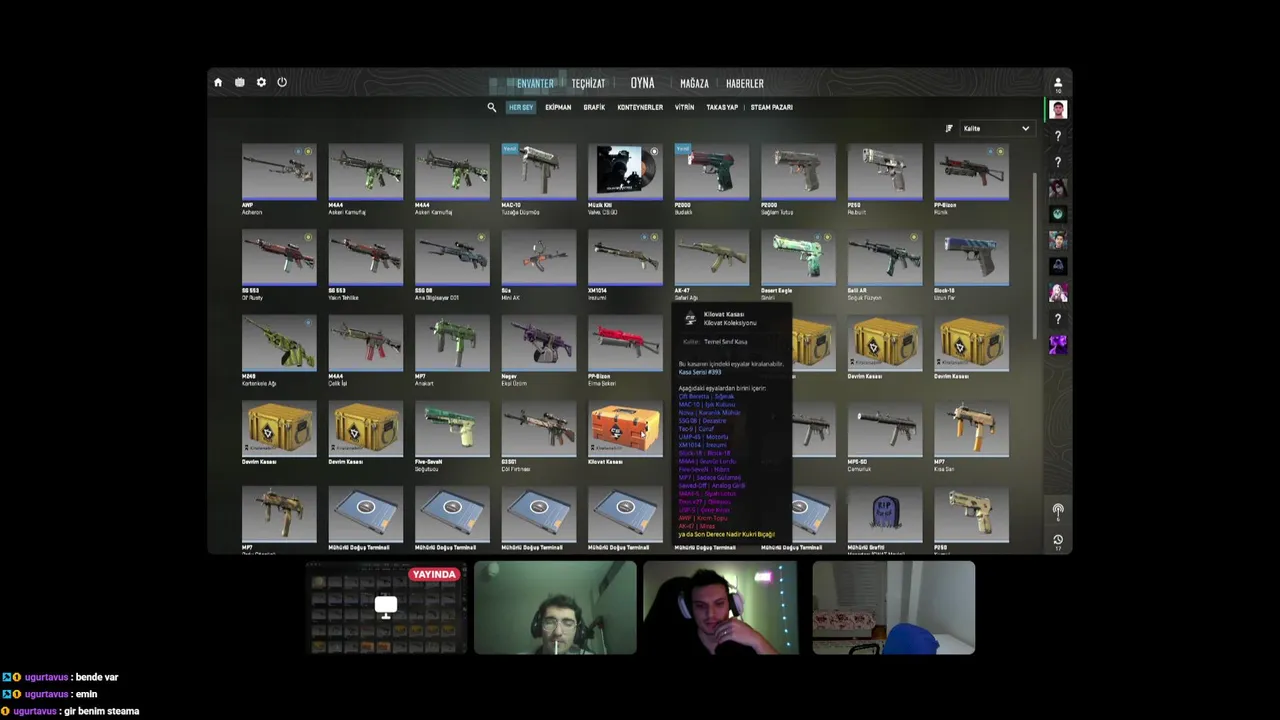The width and height of the screenshot is (1280, 720).
Task: Open the MAĞAZA store tab
Action: click(x=694, y=84)
